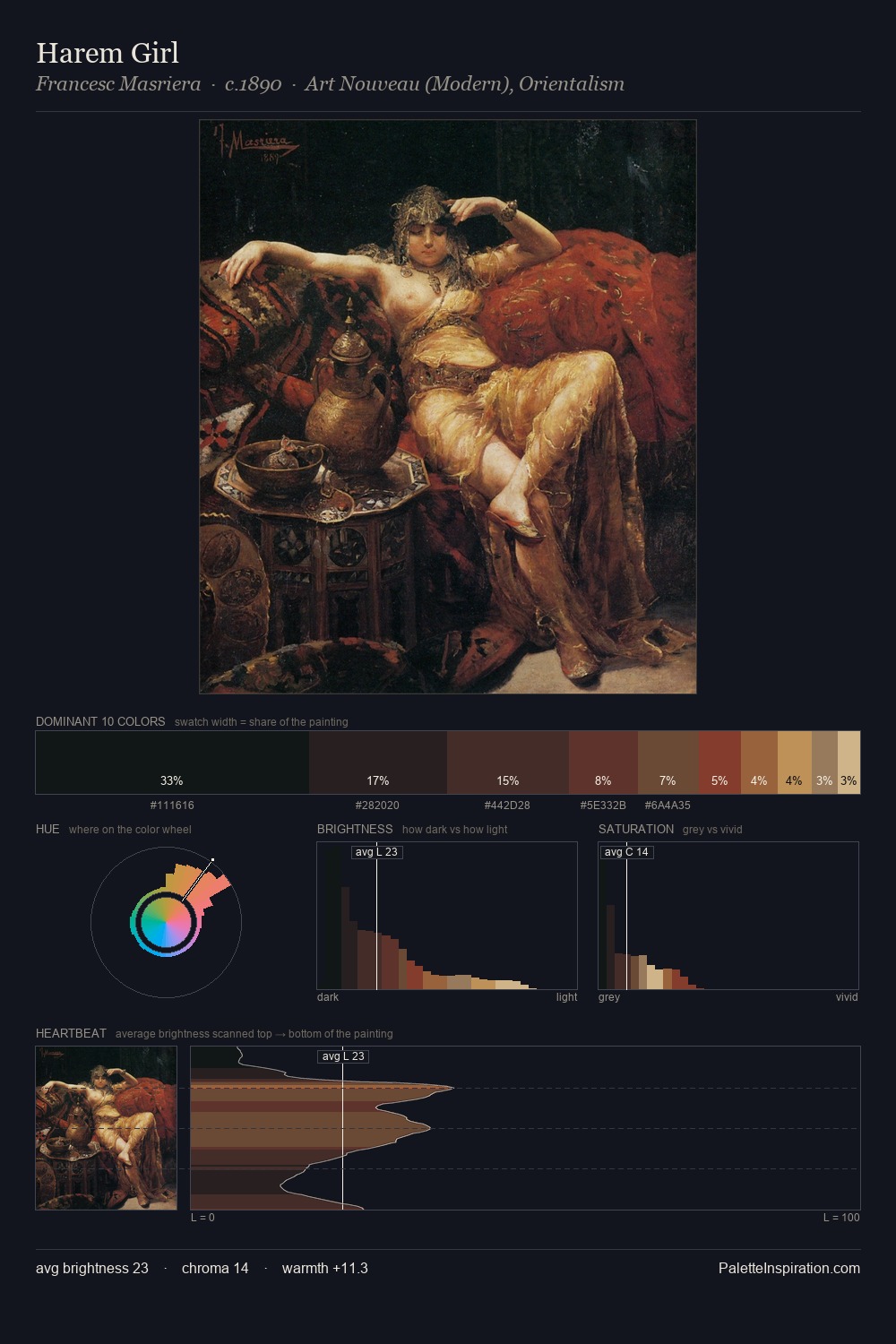The height and width of the screenshot is (1344, 896).
Task: Select the 7% brown swatch
Action: coord(668,762)
